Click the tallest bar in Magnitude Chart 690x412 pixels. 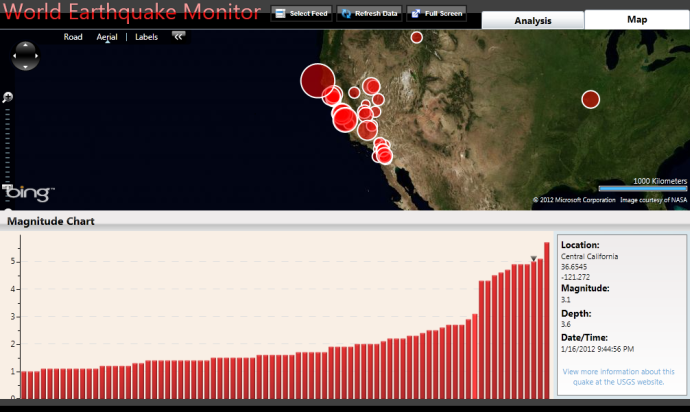[x=547, y=320]
